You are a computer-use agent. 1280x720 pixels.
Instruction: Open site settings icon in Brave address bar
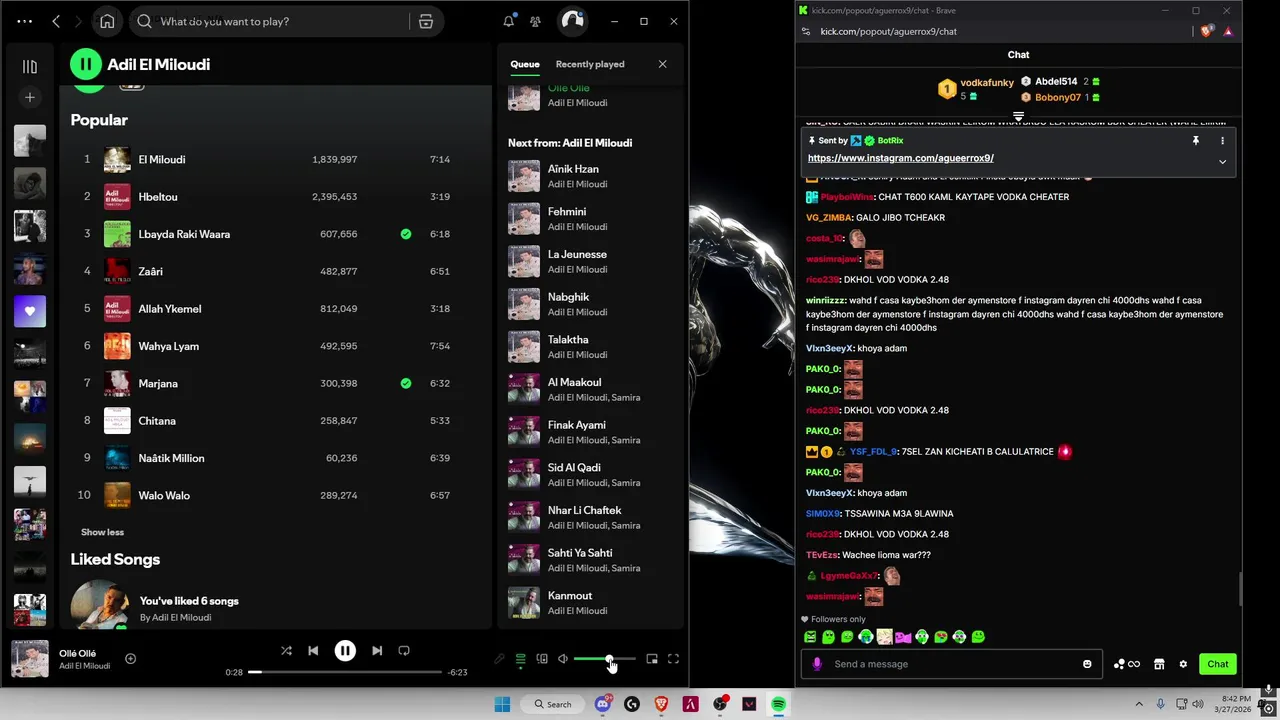(806, 31)
